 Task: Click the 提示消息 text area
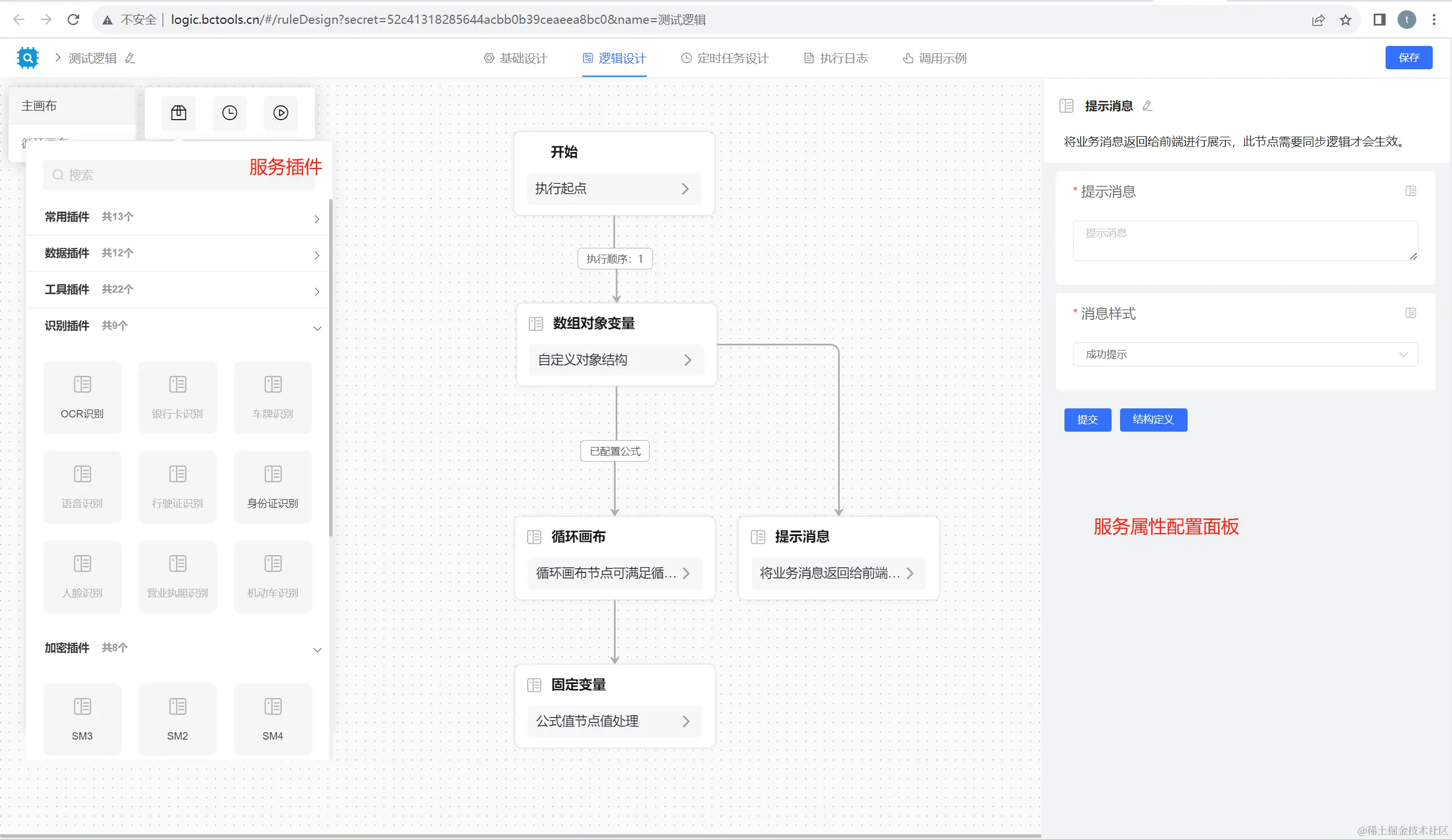(x=1244, y=241)
